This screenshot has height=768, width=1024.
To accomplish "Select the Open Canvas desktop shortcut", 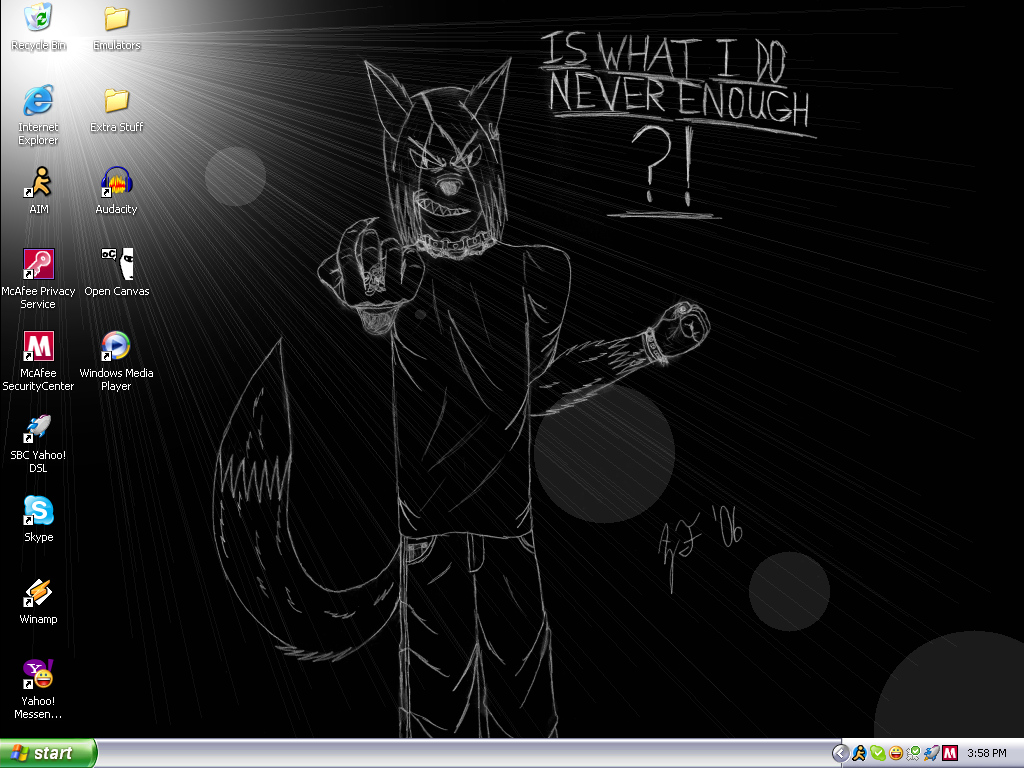I will click(x=117, y=274).
